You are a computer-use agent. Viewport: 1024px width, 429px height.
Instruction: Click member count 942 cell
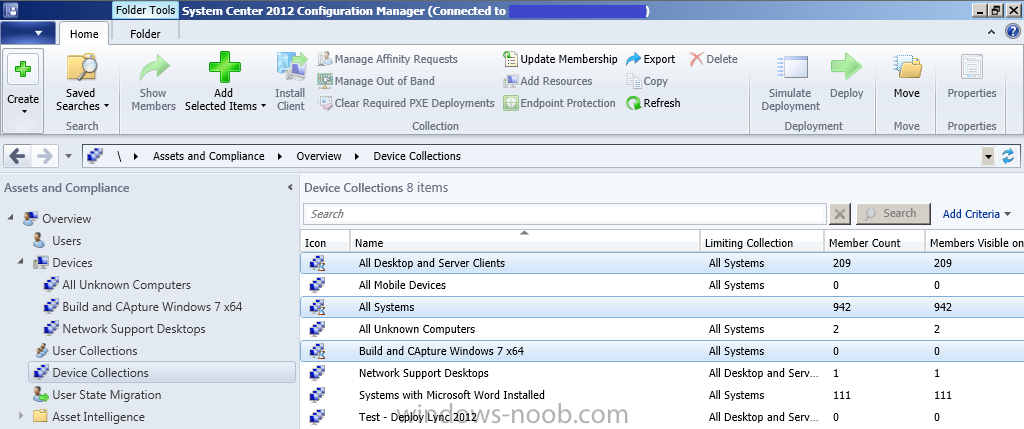842,308
